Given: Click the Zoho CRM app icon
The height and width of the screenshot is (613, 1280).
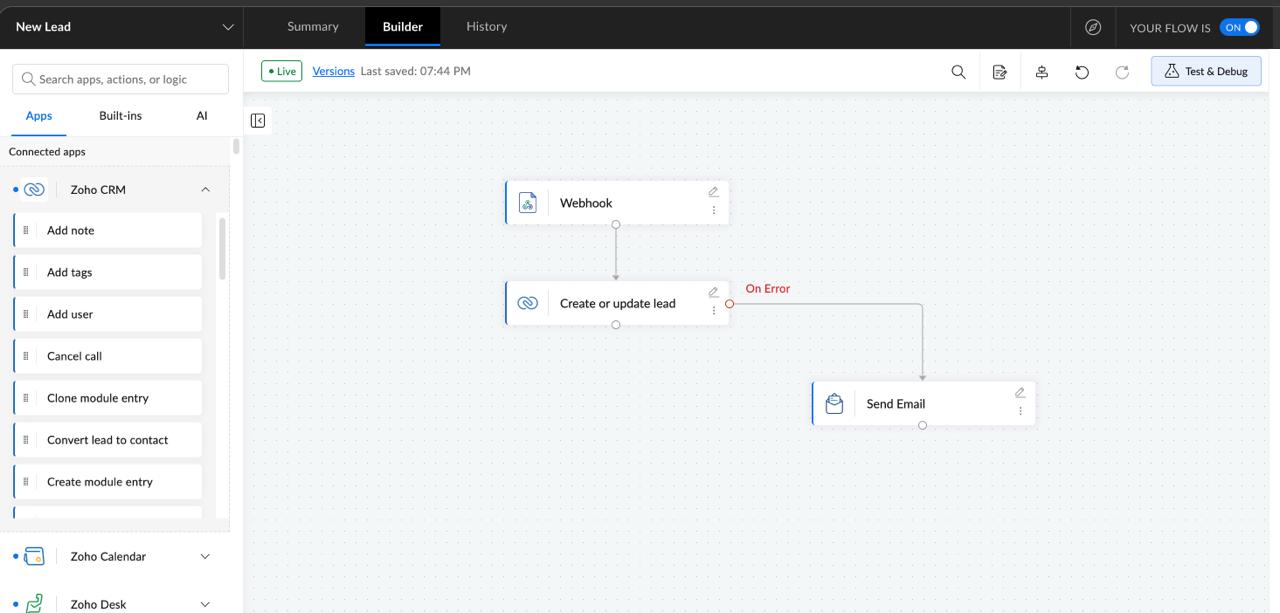Looking at the screenshot, I should [x=34, y=189].
